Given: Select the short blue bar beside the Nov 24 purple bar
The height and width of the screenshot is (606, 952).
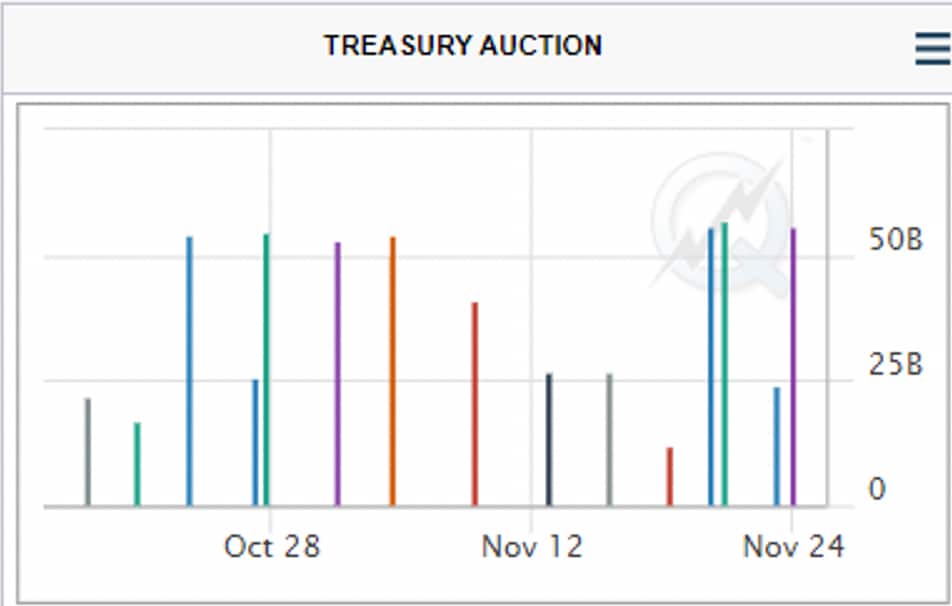Looking at the screenshot, I should 776,446.
